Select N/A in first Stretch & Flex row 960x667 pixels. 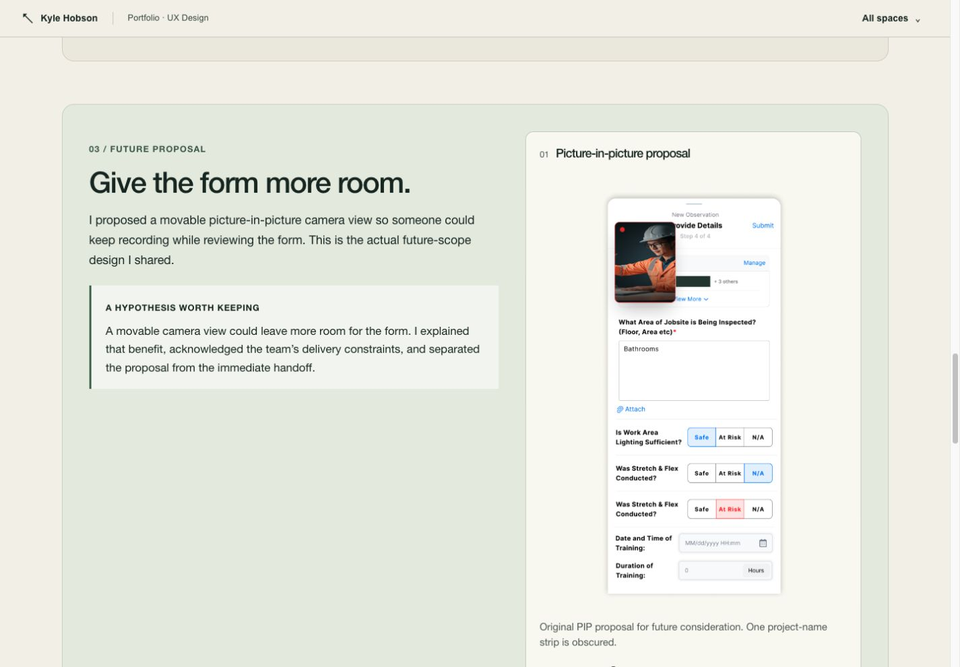[x=758, y=473]
